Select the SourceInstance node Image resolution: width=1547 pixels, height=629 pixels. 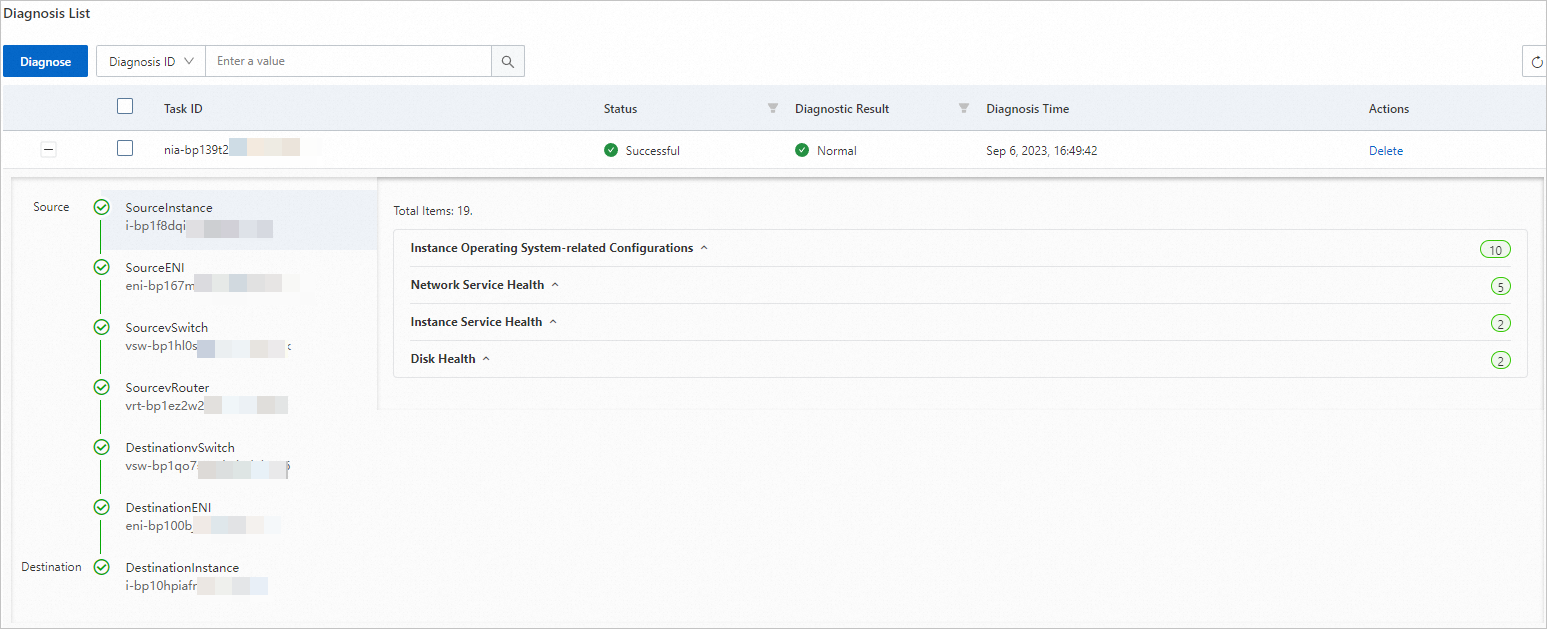(x=239, y=218)
